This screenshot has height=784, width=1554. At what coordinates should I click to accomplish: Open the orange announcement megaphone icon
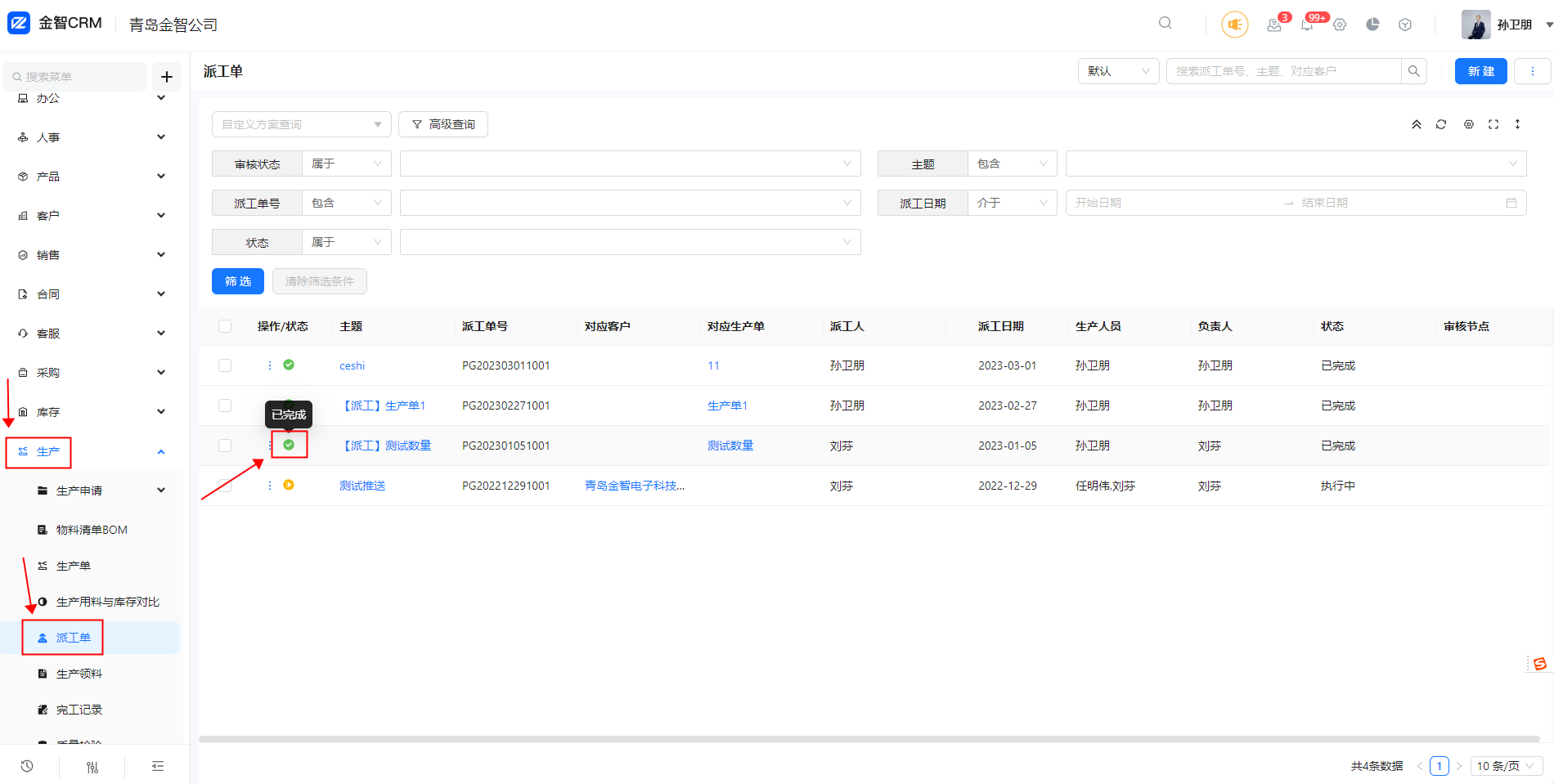tap(1235, 25)
